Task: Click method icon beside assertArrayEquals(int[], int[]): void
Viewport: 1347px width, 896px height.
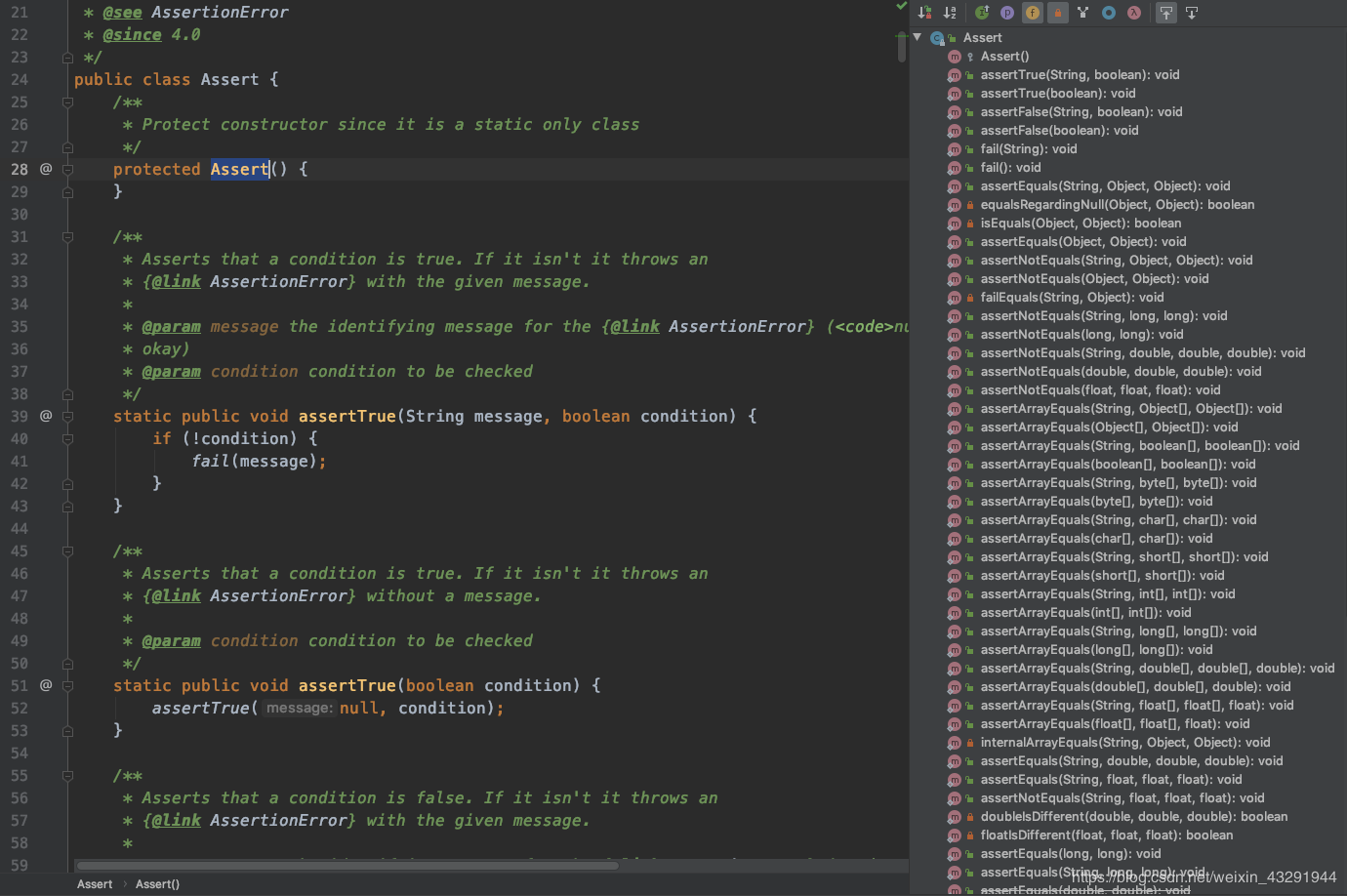Action: pyautogui.click(x=955, y=613)
